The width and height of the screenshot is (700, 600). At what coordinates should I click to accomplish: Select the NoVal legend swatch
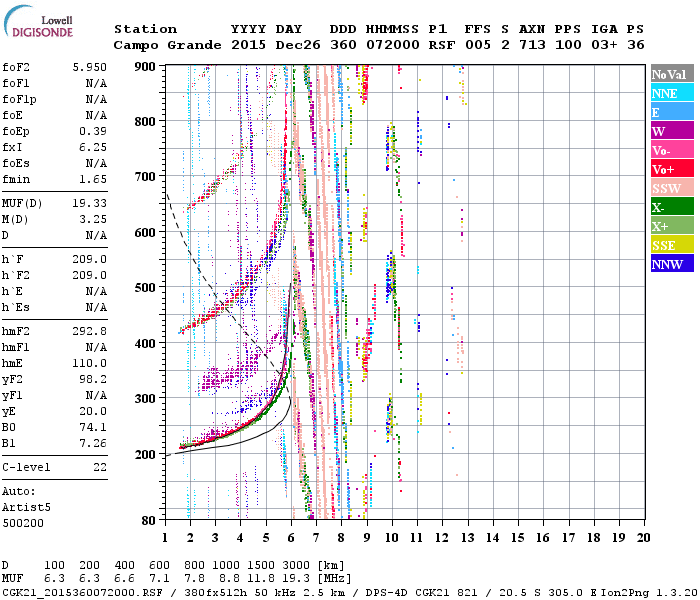(x=672, y=74)
